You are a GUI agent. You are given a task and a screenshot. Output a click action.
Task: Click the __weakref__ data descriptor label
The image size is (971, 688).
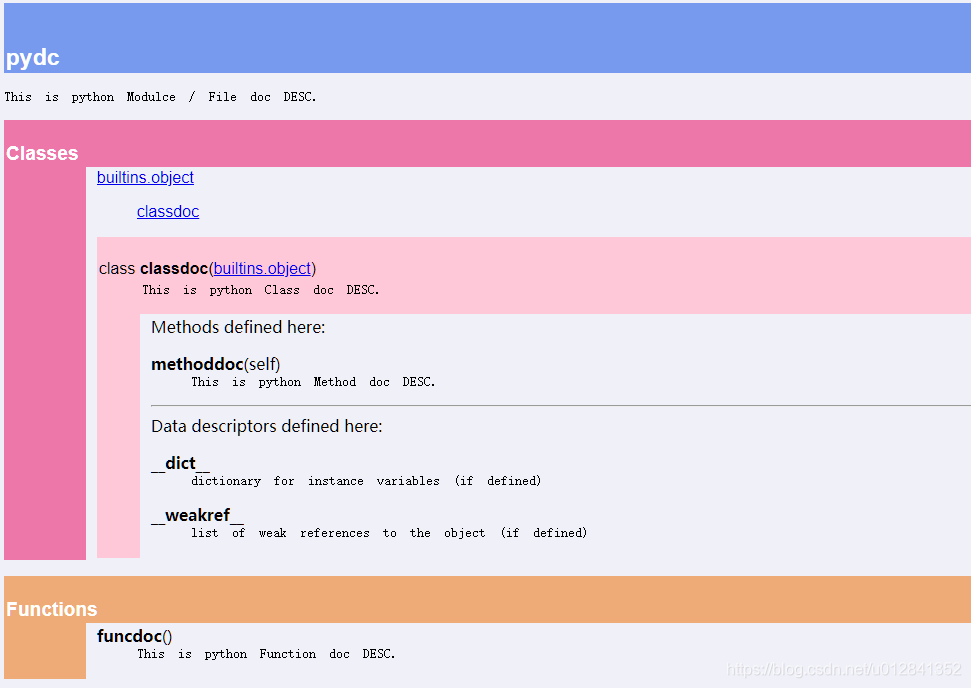coord(198,515)
